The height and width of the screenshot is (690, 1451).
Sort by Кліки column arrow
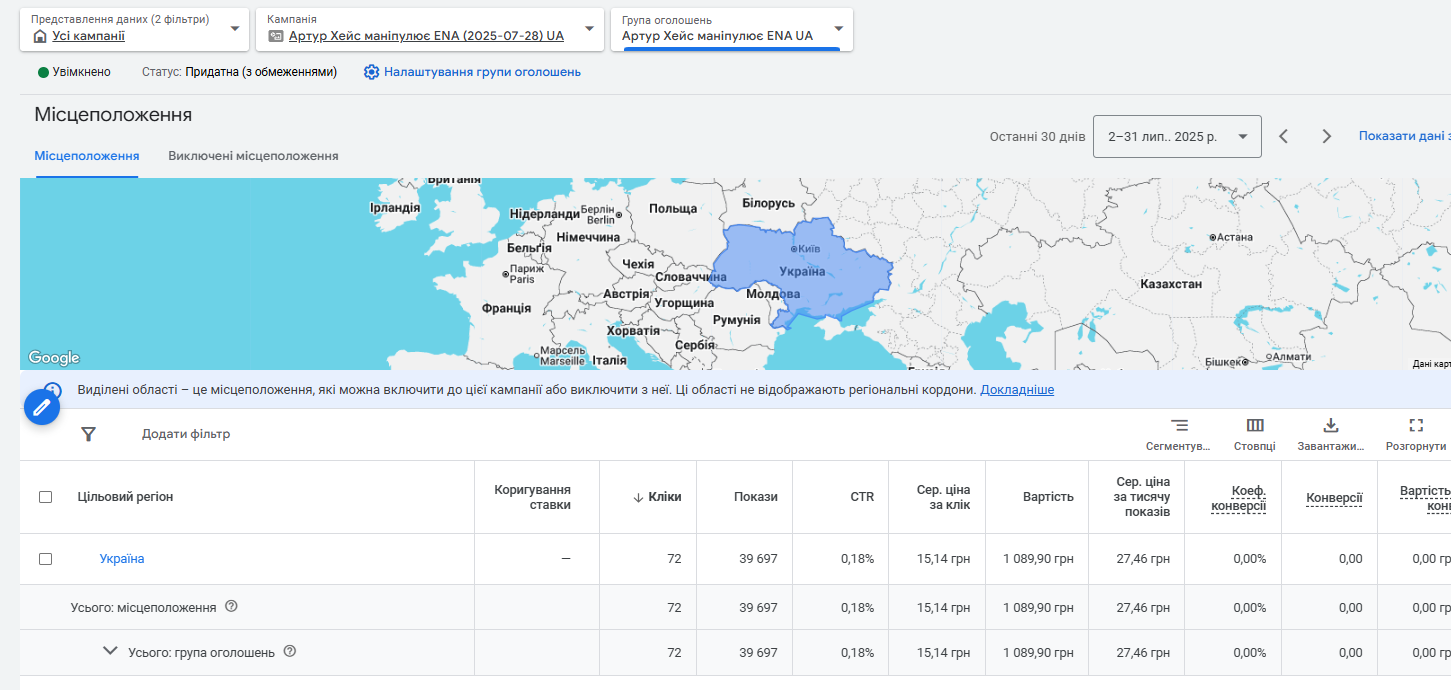pyautogui.click(x=638, y=497)
